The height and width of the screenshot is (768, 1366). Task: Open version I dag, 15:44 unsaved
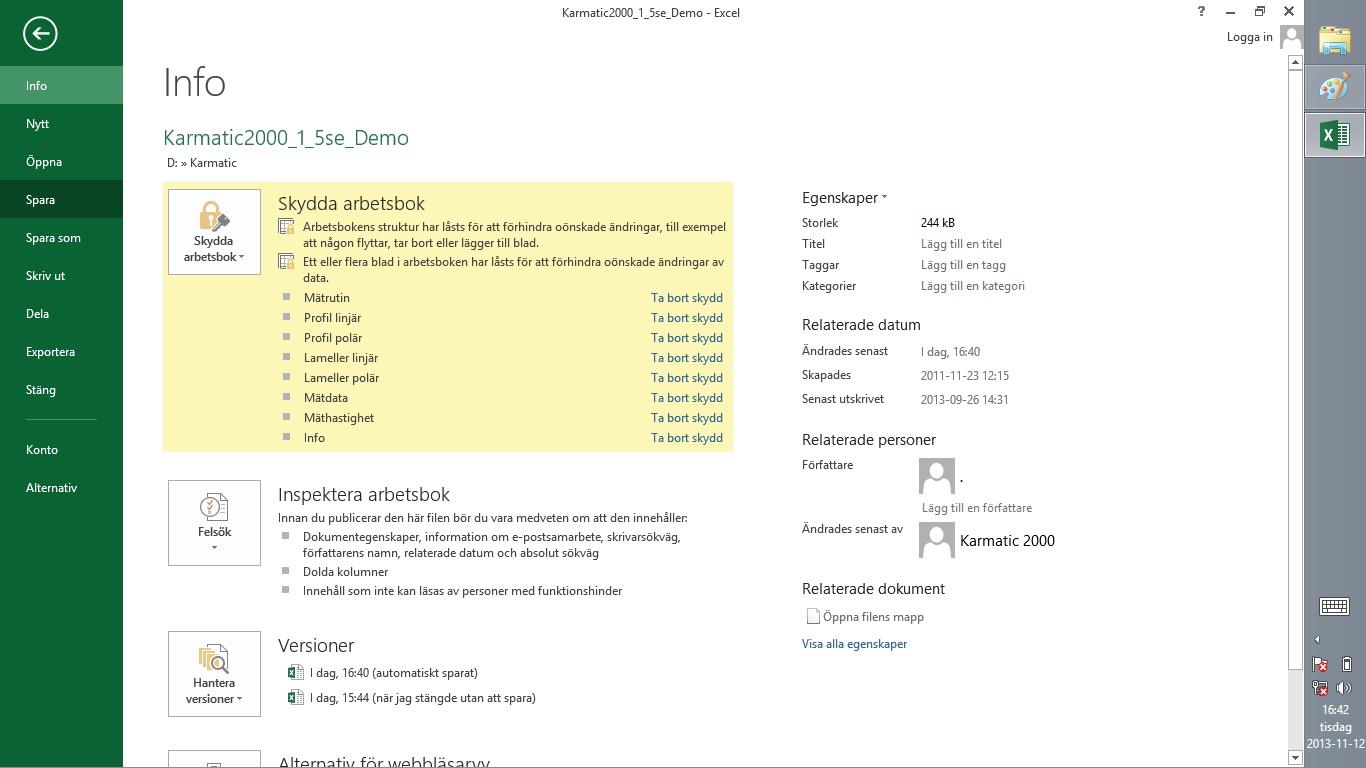[423, 698]
